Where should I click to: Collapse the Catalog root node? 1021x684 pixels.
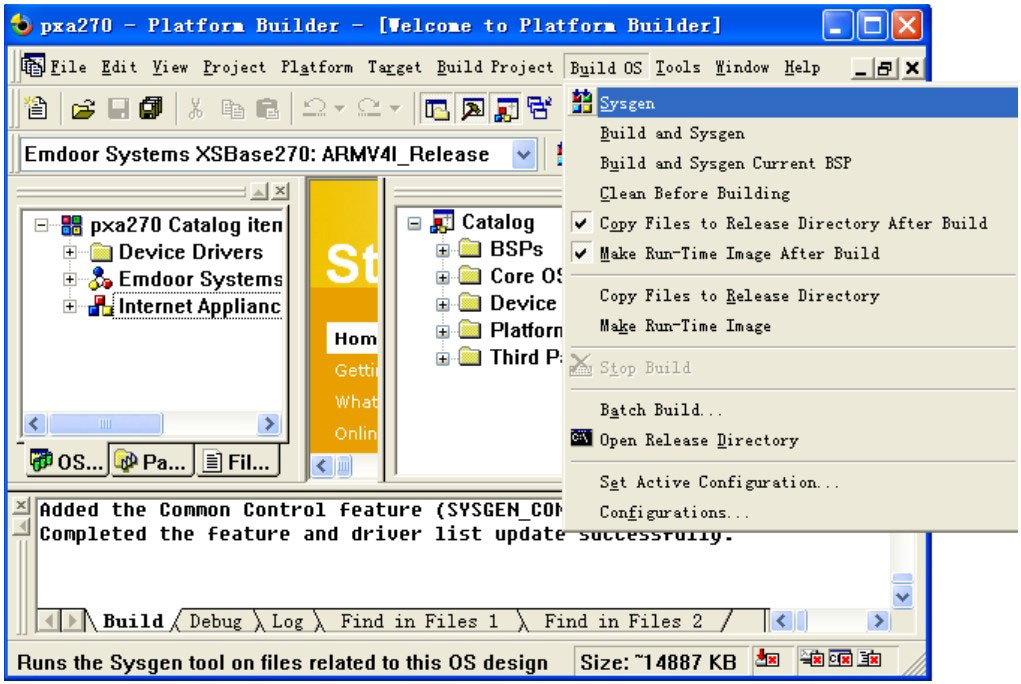pyautogui.click(x=416, y=224)
